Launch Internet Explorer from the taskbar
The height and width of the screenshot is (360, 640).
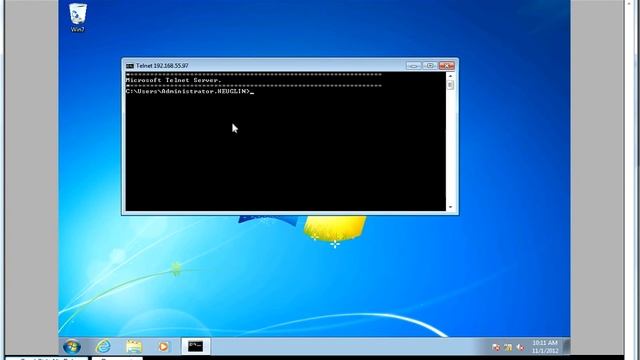tap(103, 347)
